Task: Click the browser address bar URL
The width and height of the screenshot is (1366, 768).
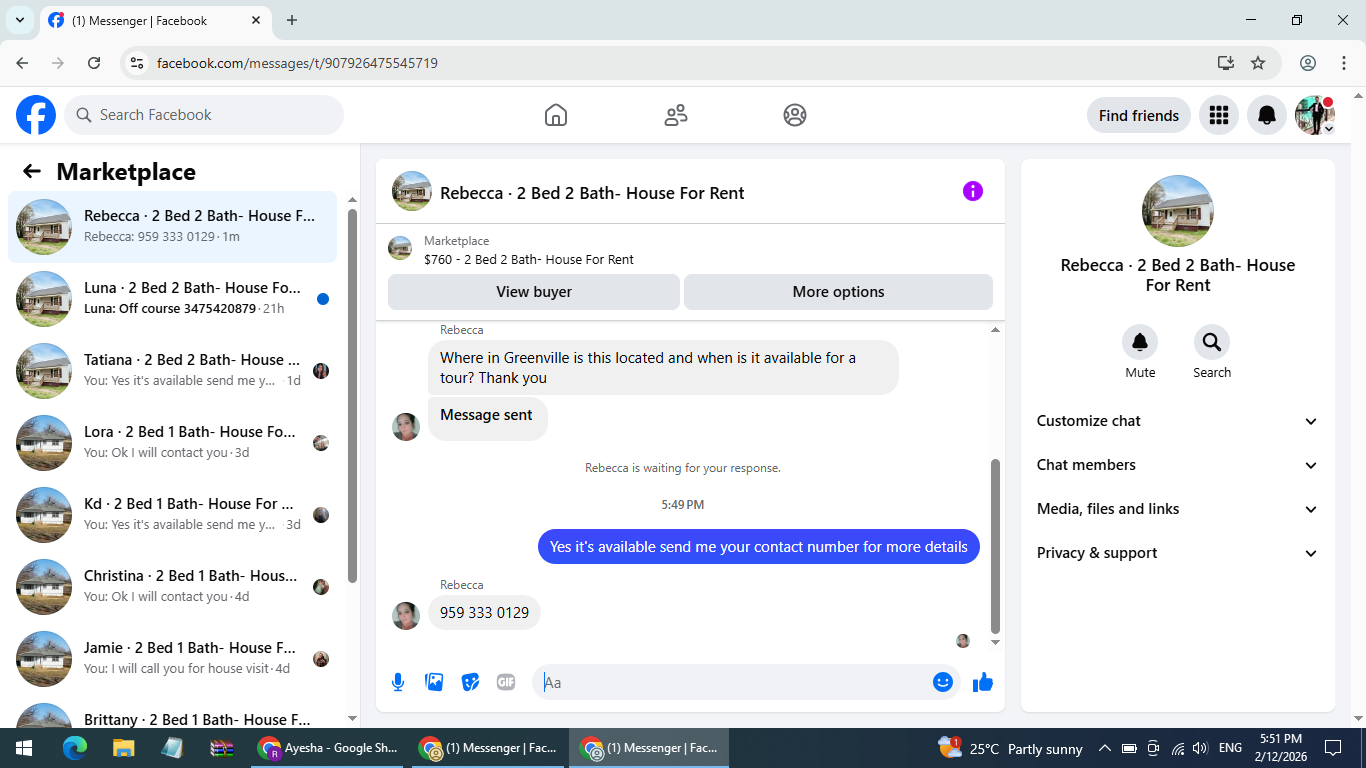Action: click(297, 63)
